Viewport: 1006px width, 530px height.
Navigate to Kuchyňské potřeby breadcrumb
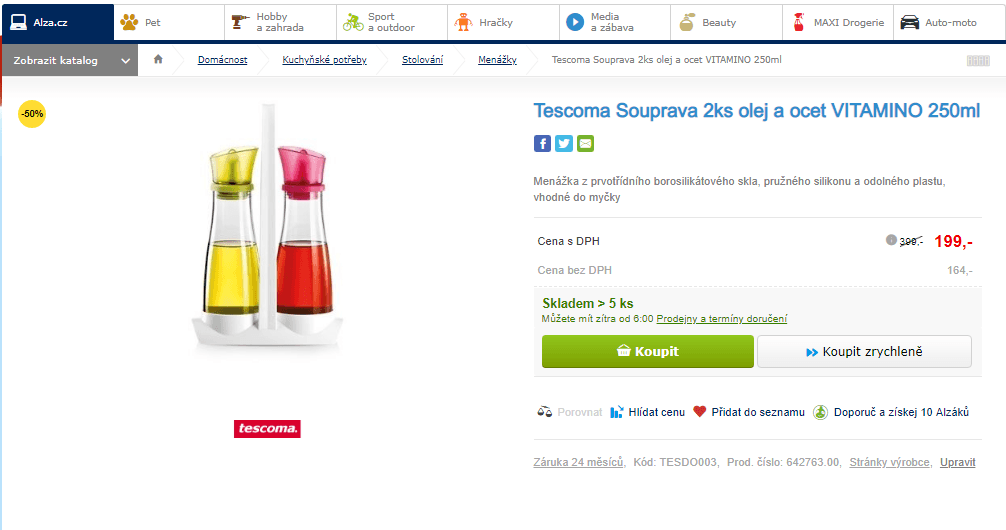click(x=324, y=61)
